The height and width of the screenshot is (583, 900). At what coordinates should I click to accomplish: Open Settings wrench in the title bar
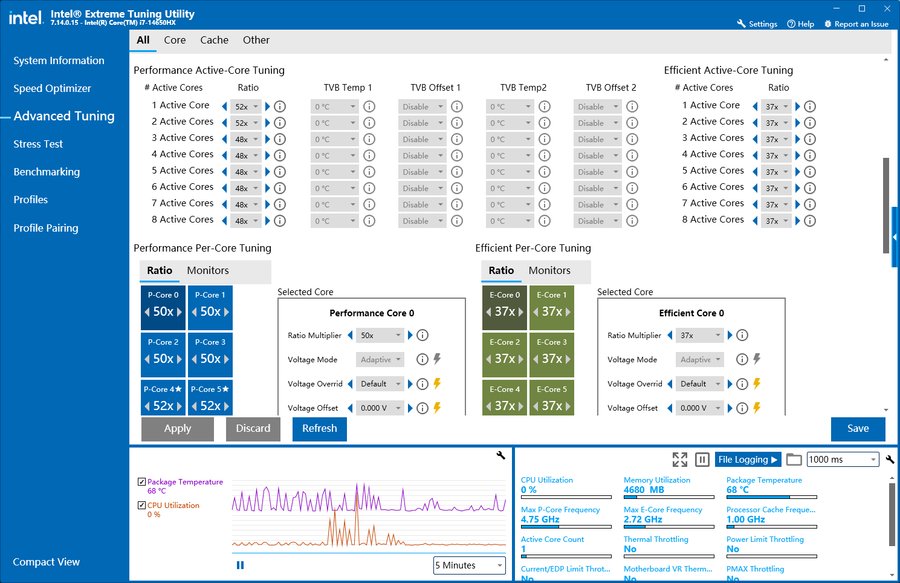click(x=756, y=24)
